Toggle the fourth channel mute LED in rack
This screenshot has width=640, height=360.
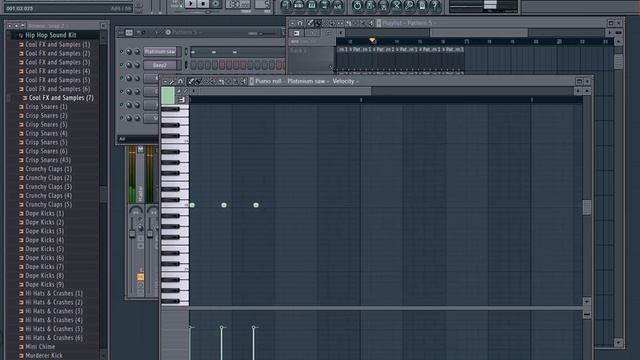click(x=121, y=91)
